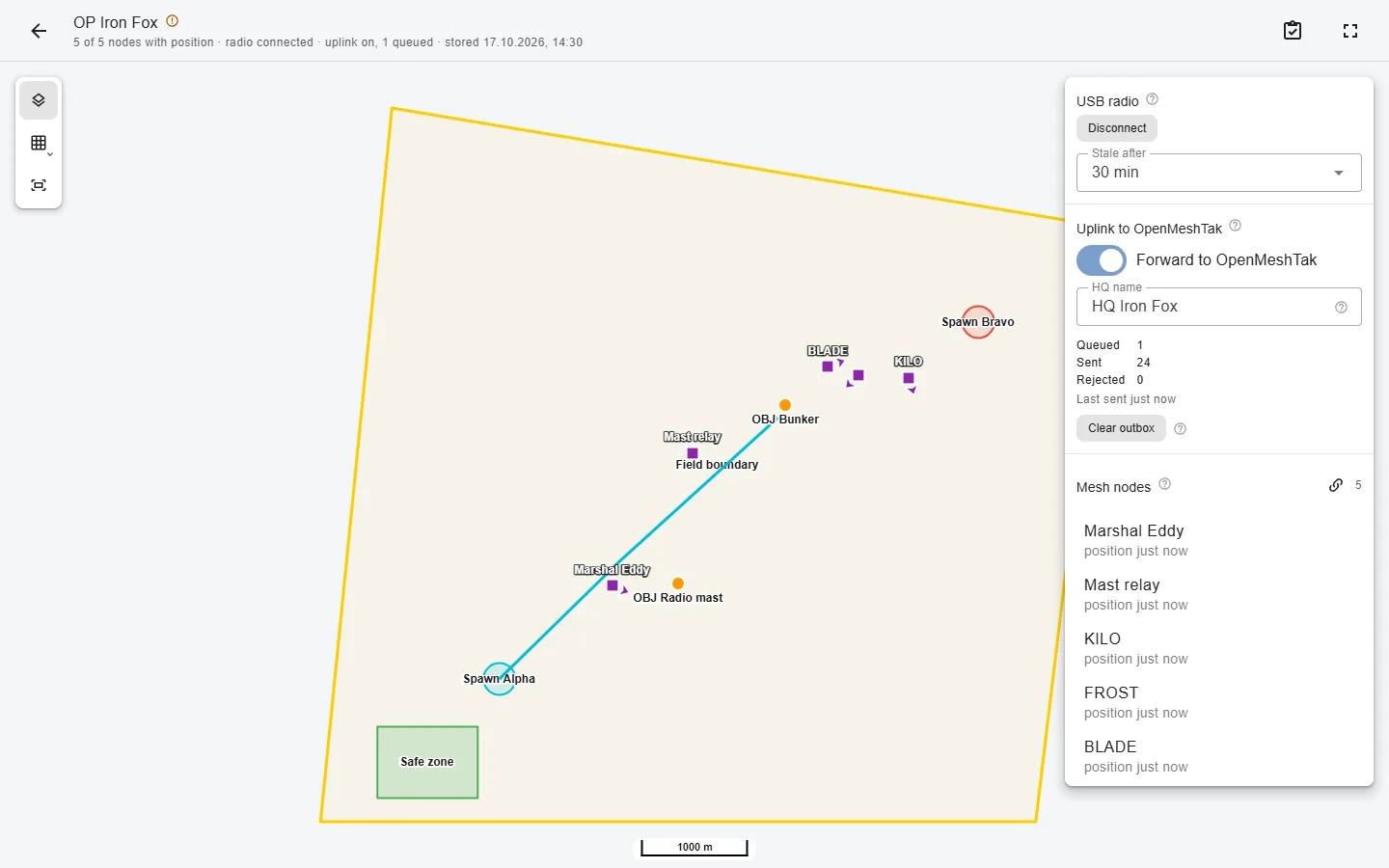The image size is (1389, 868).
Task: Select FROST in mesh nodes list
Action: click(x=1219, y=702)
